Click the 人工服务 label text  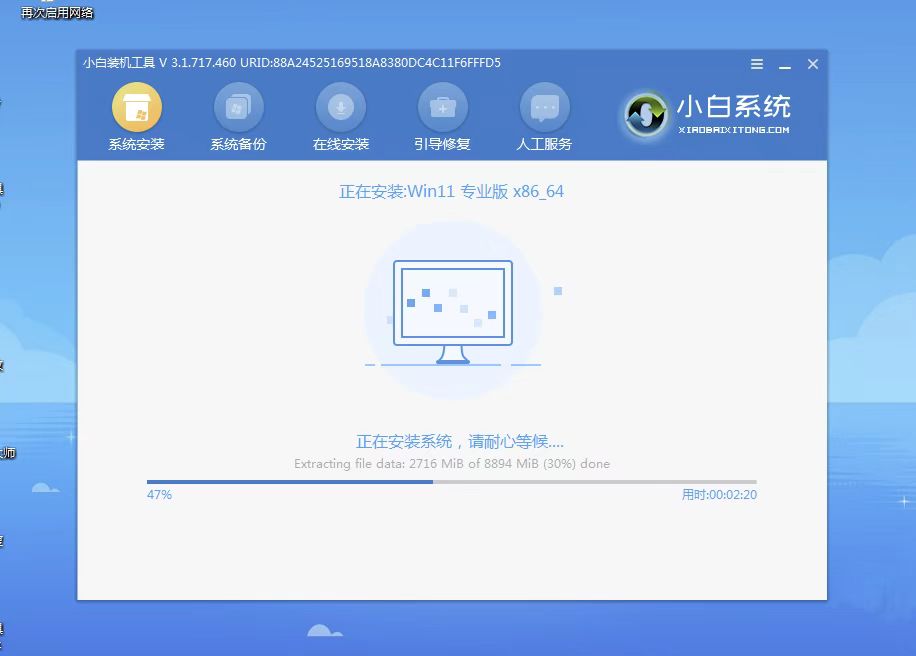(544, 144)
